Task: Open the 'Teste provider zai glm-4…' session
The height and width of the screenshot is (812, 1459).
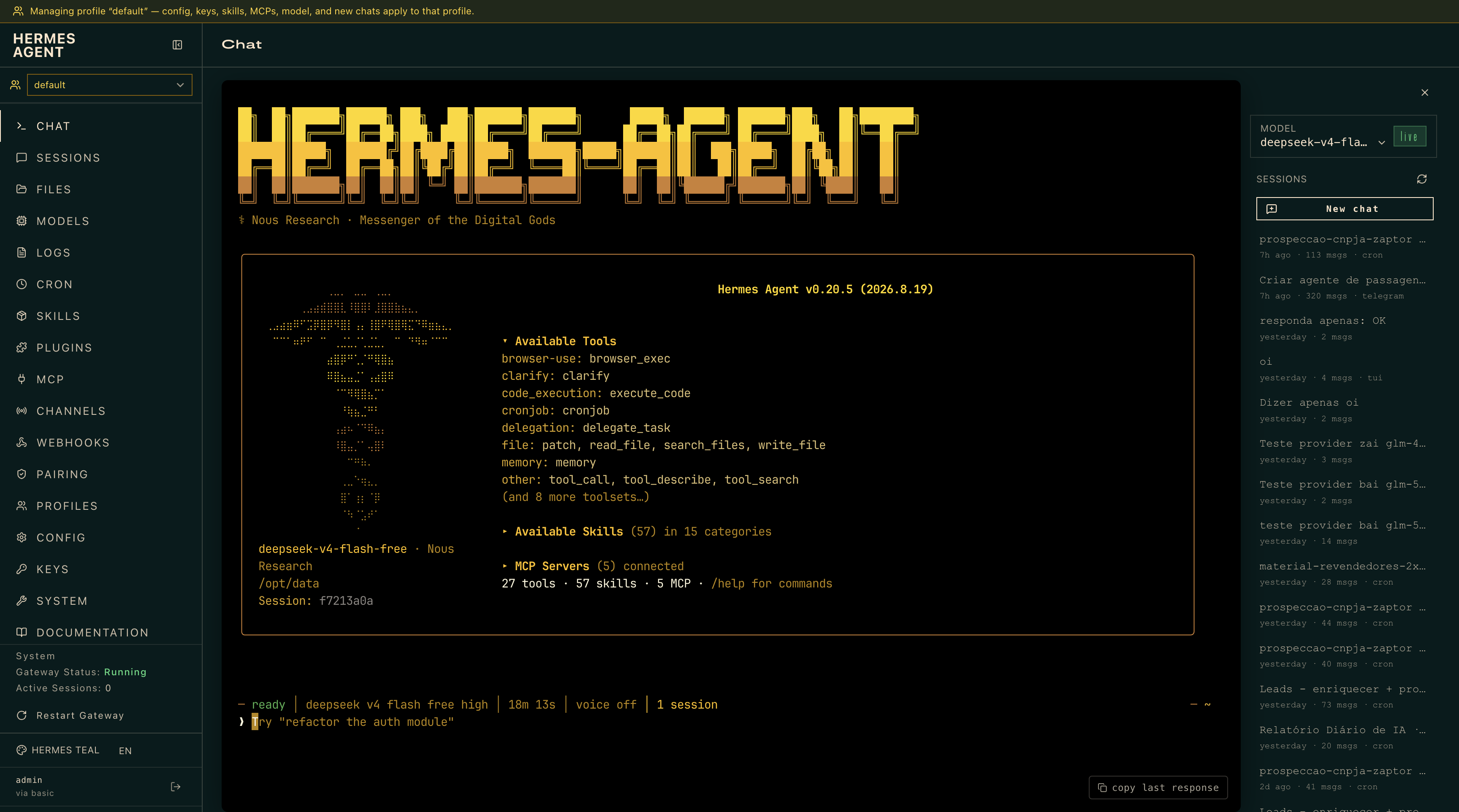Action: click(x=1342, y=451)
